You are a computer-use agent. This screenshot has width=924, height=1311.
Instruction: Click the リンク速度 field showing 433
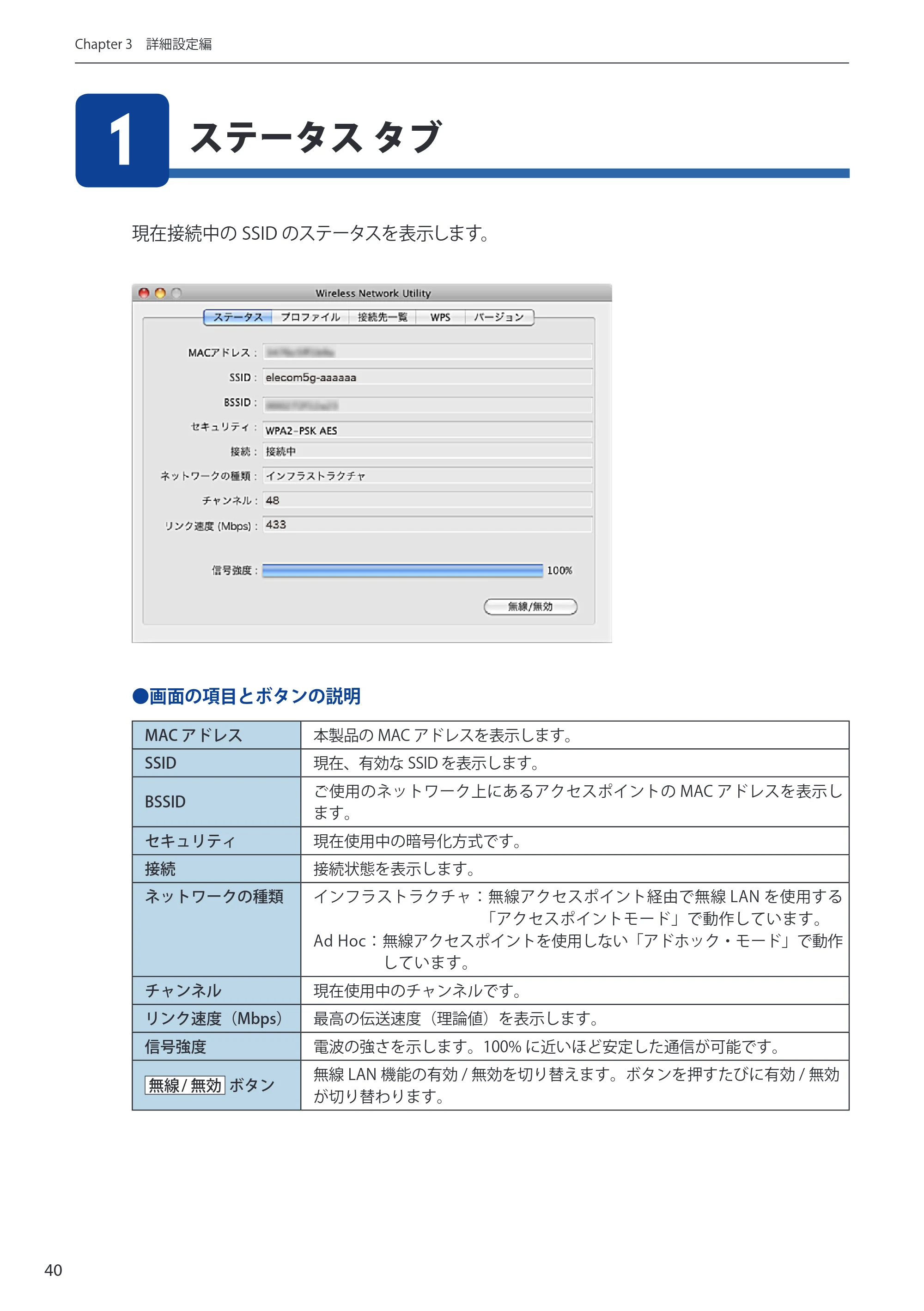point(427,525)
